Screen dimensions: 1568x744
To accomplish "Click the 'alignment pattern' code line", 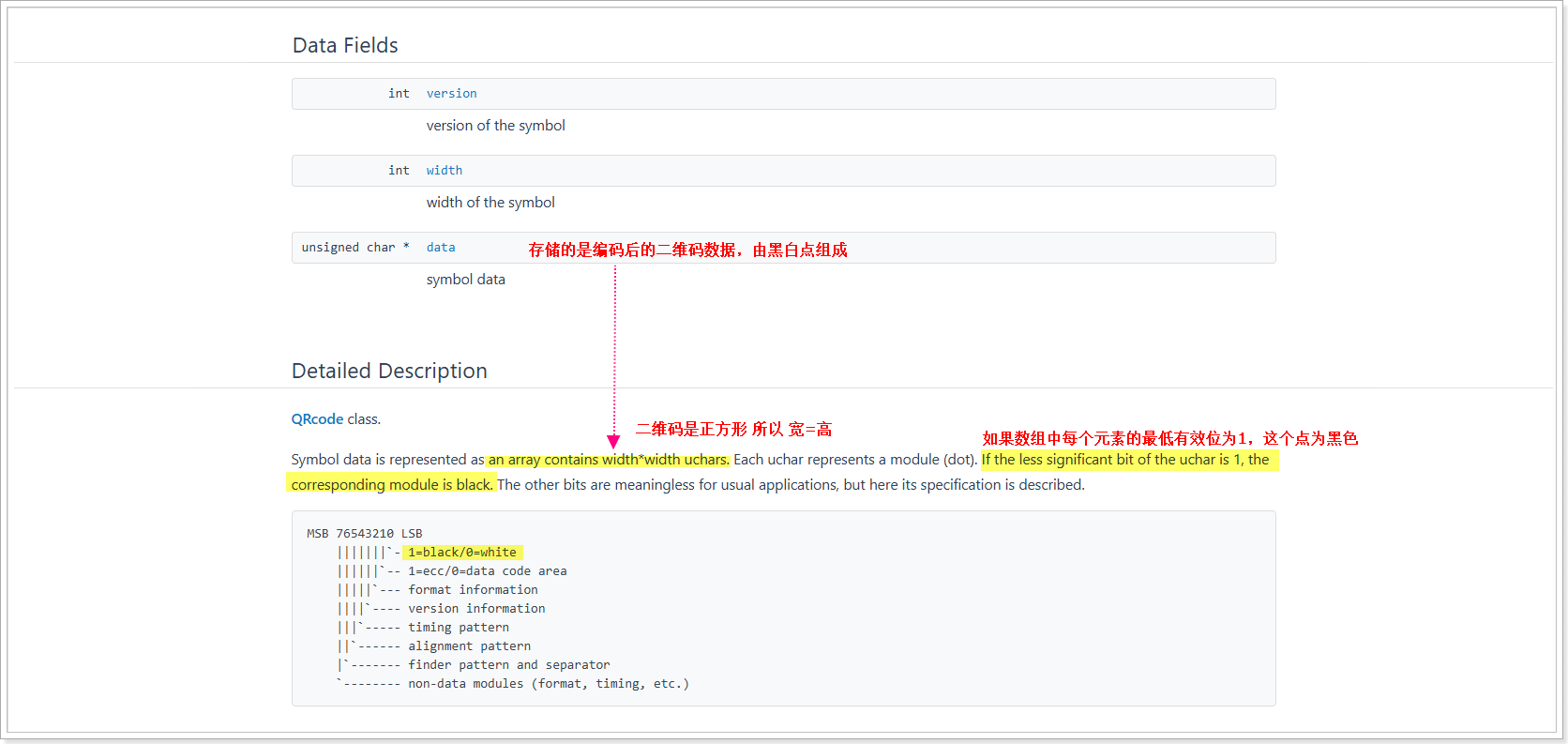I will click(x=469, y=646).
